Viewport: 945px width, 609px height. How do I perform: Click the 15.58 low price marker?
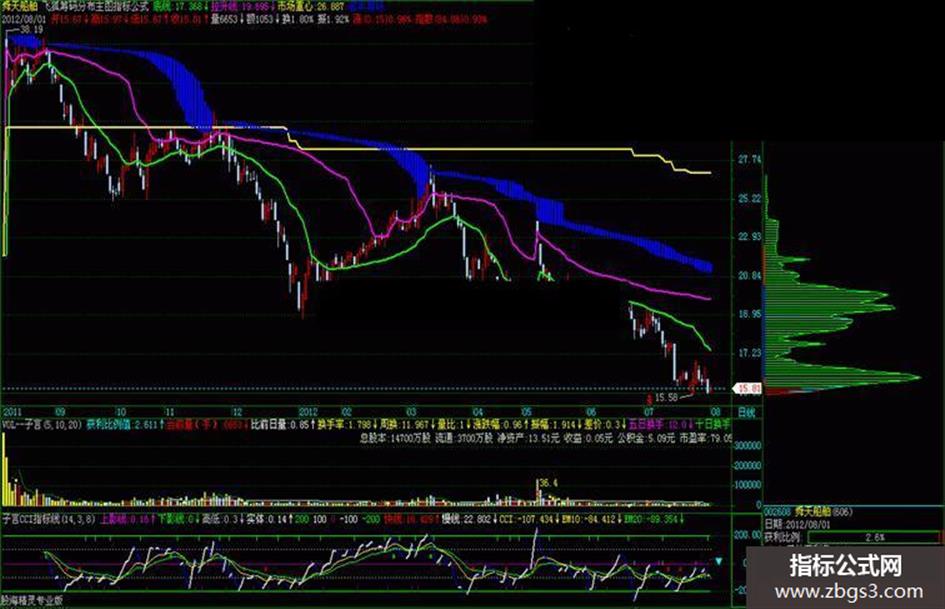click(666, 397)
